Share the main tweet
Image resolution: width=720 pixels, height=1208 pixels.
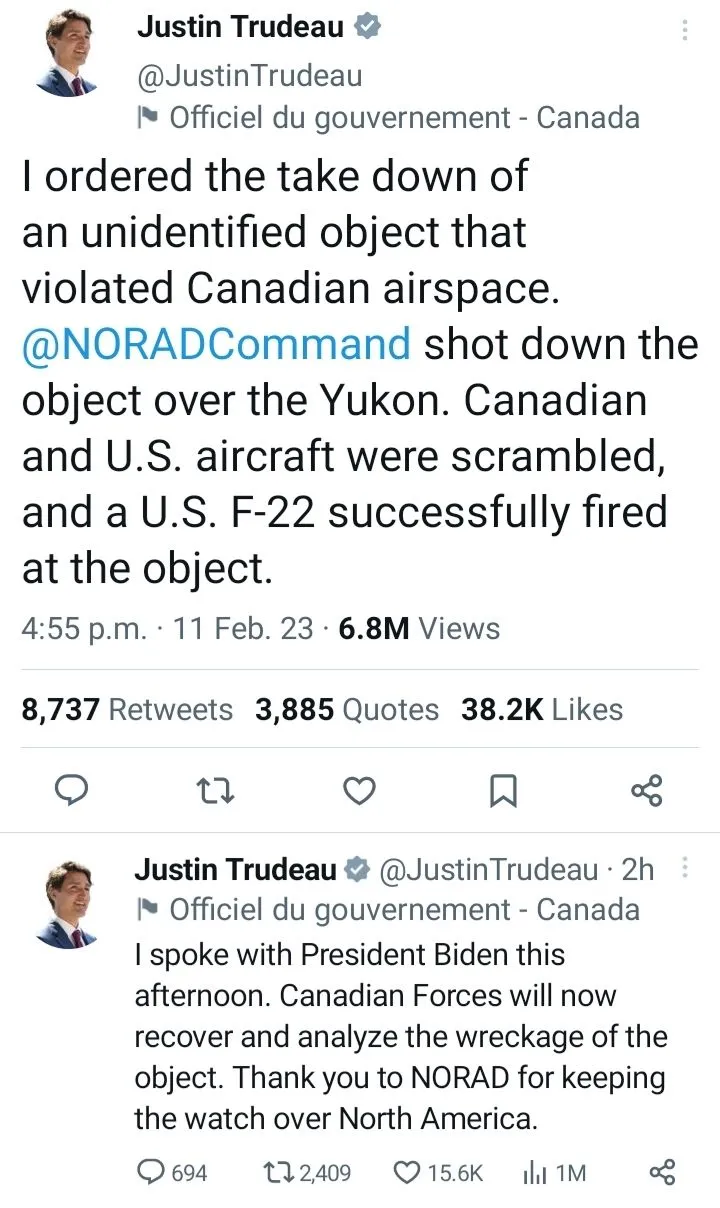(x=647, y=791)
